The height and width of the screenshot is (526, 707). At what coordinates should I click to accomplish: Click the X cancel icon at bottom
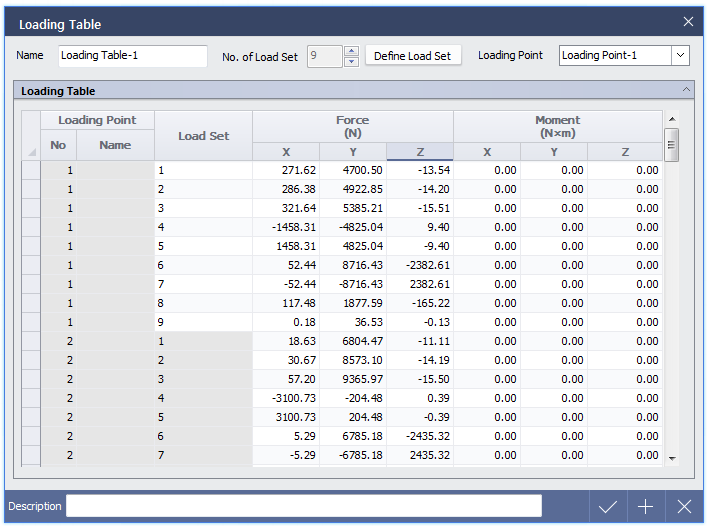pos(684,507)
